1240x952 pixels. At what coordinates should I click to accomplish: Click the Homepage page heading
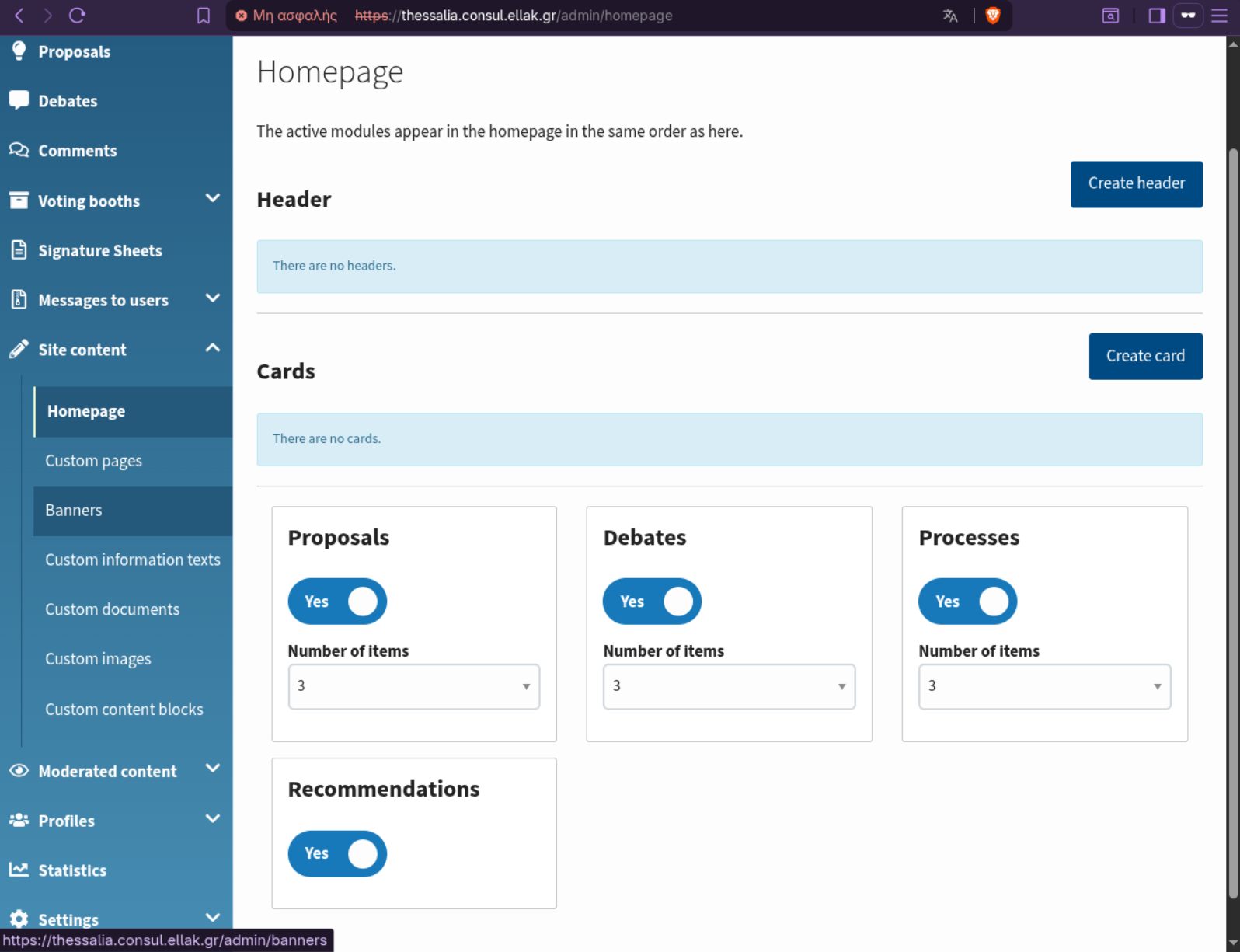click(x=330, y=72)
